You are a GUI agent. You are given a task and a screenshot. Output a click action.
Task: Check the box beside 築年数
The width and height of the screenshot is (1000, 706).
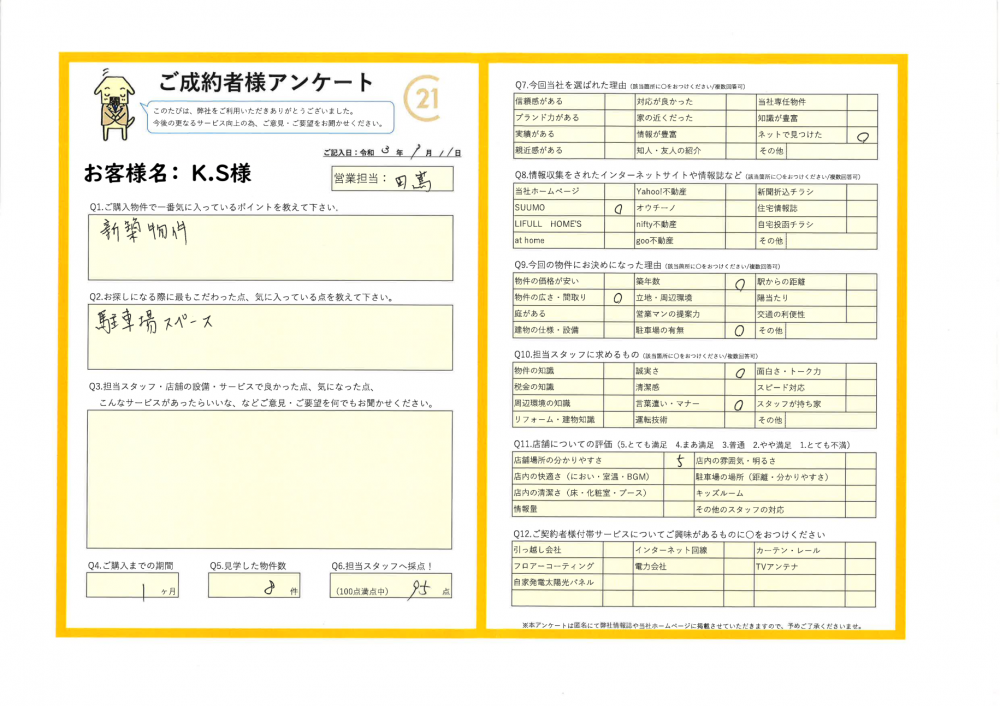coord(740,282)
